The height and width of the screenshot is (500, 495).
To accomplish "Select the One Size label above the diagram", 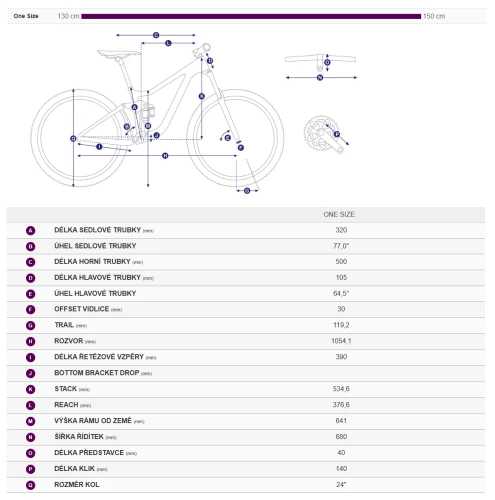I will click(x=26, y=16).
